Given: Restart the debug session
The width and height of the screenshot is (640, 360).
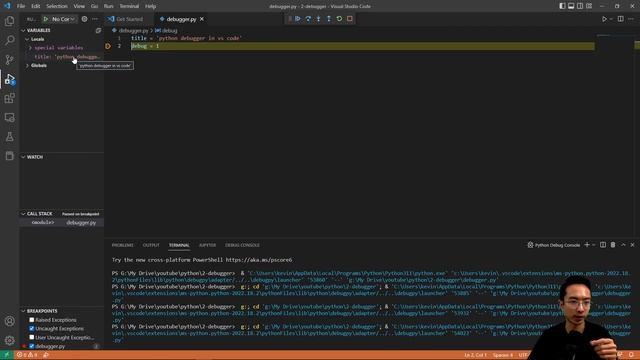Looking at the screenshot, I should [x=339, y=19].
